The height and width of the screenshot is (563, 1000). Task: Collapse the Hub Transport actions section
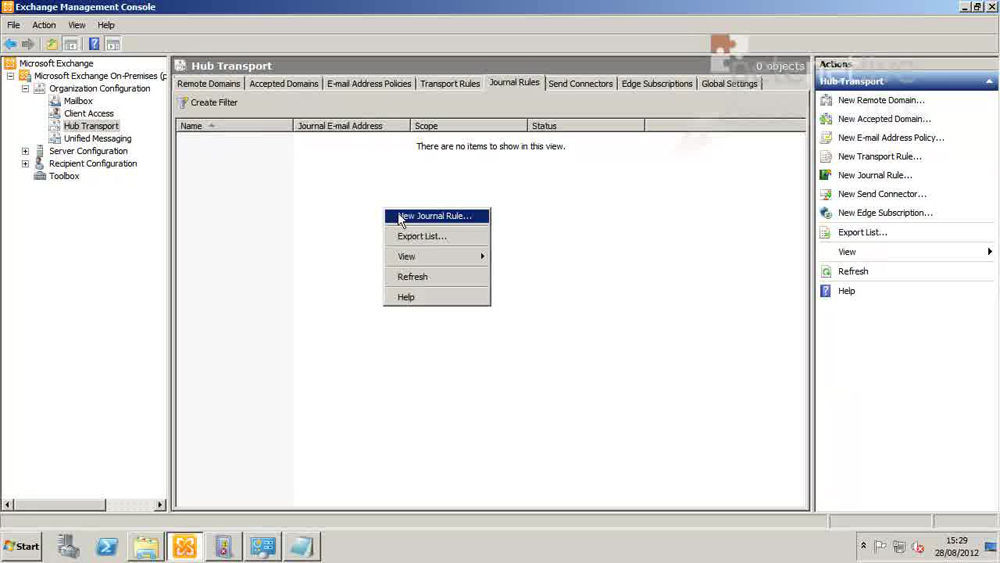tap(989, 82)
